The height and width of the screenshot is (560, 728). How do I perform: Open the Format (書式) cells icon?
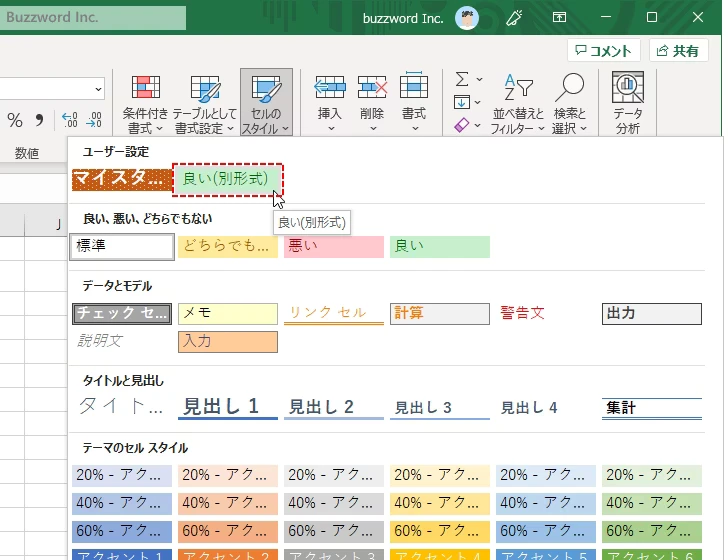414,88
